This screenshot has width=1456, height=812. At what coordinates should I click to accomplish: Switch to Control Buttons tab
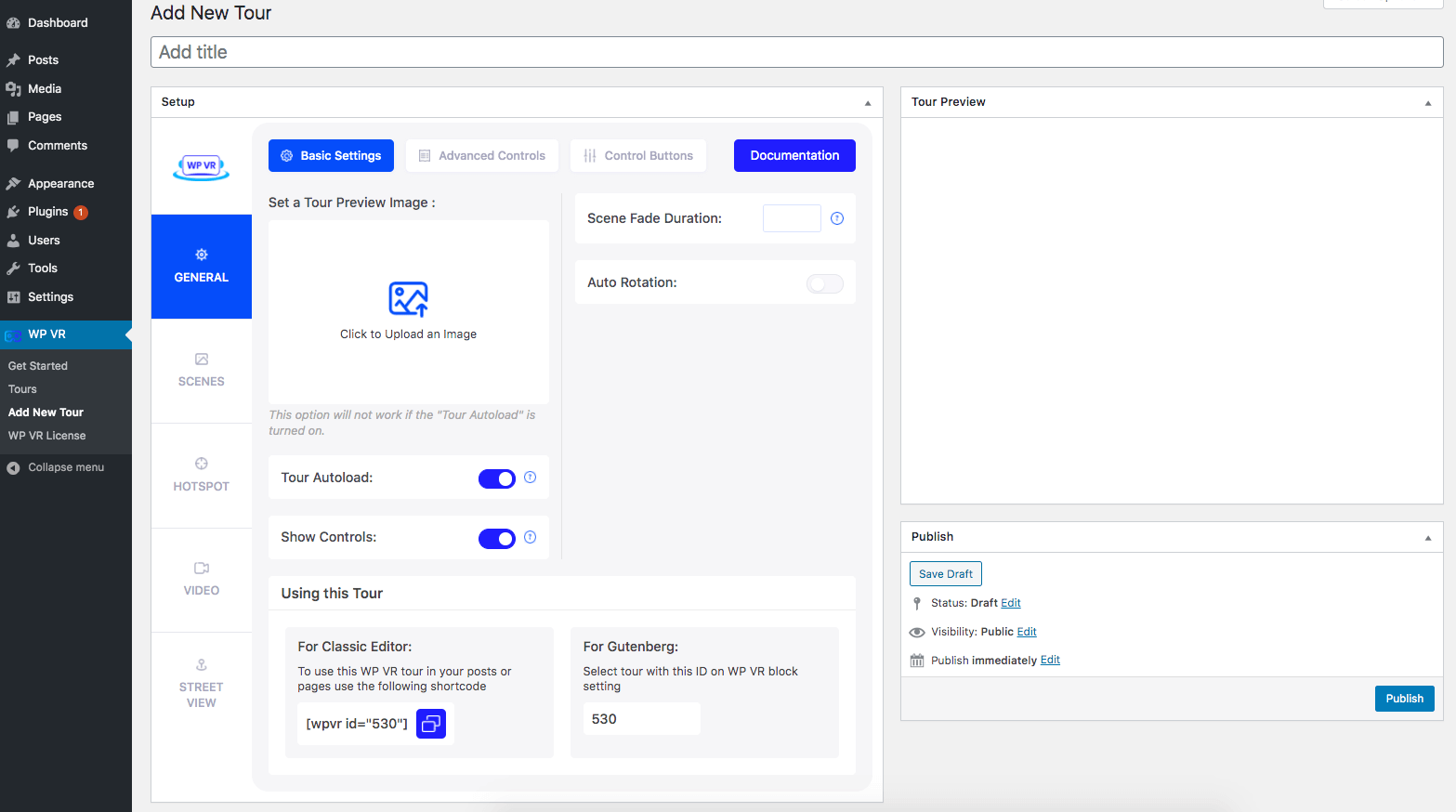click(x=638, y=155)
